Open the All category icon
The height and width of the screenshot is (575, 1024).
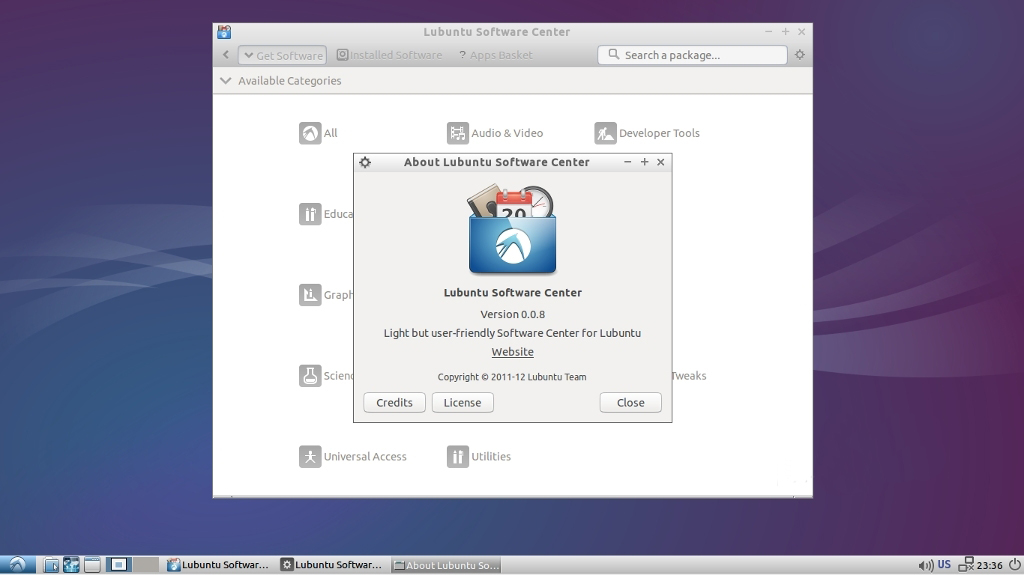tap(310, 133)
